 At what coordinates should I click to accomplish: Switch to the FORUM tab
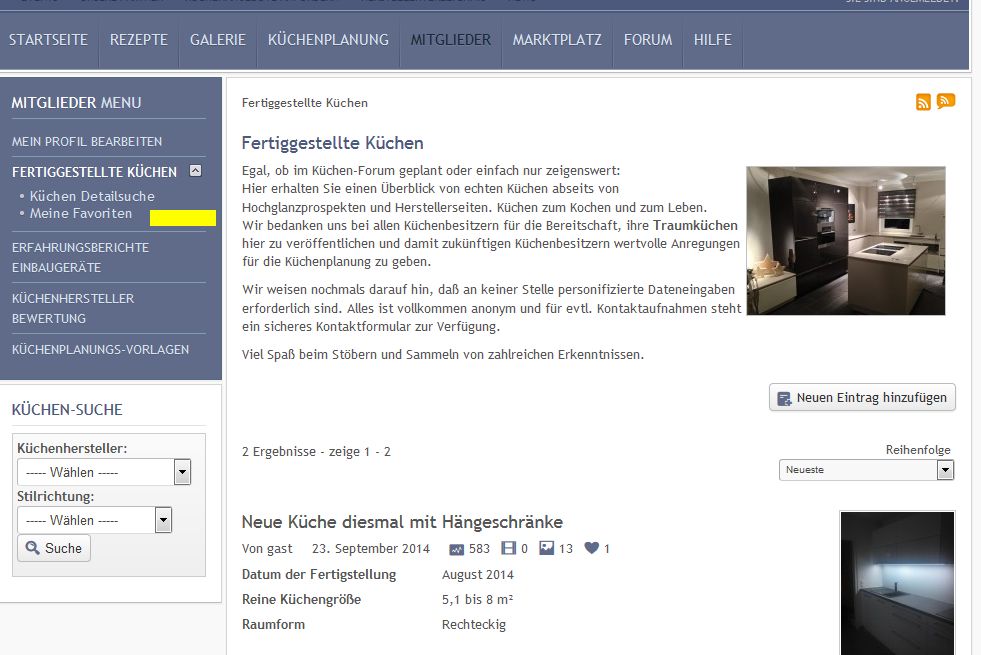click(648, 40)
